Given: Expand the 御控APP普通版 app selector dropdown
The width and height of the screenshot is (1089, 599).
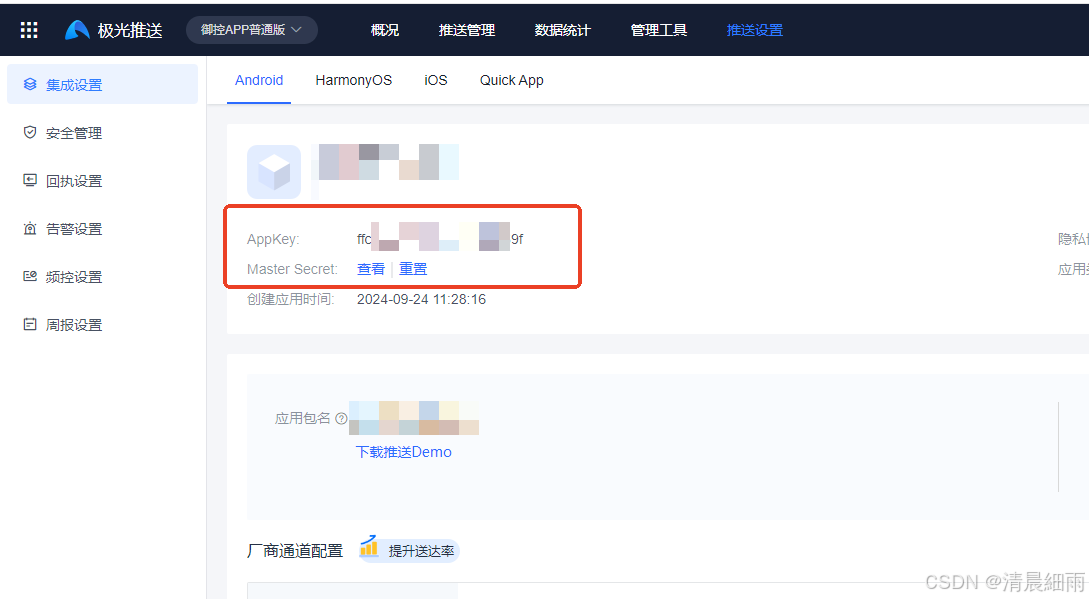Looking at the screenshot, I should (251, 30).
